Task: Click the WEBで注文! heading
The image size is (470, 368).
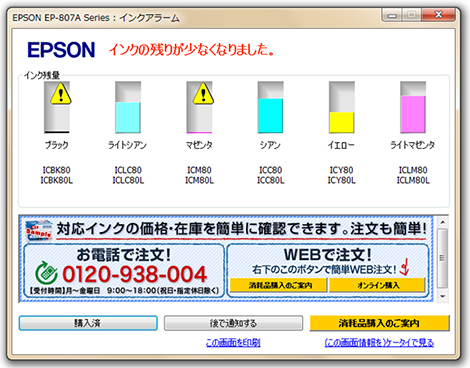Action: (328, 255)
